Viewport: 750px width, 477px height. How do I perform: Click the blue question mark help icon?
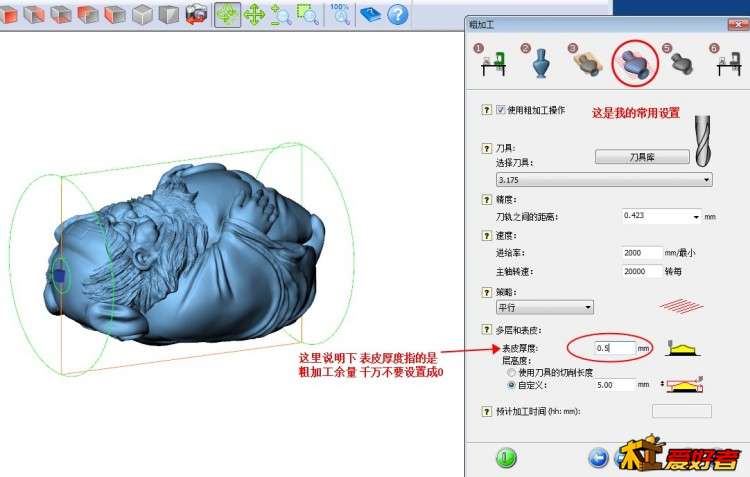[397, 14]
